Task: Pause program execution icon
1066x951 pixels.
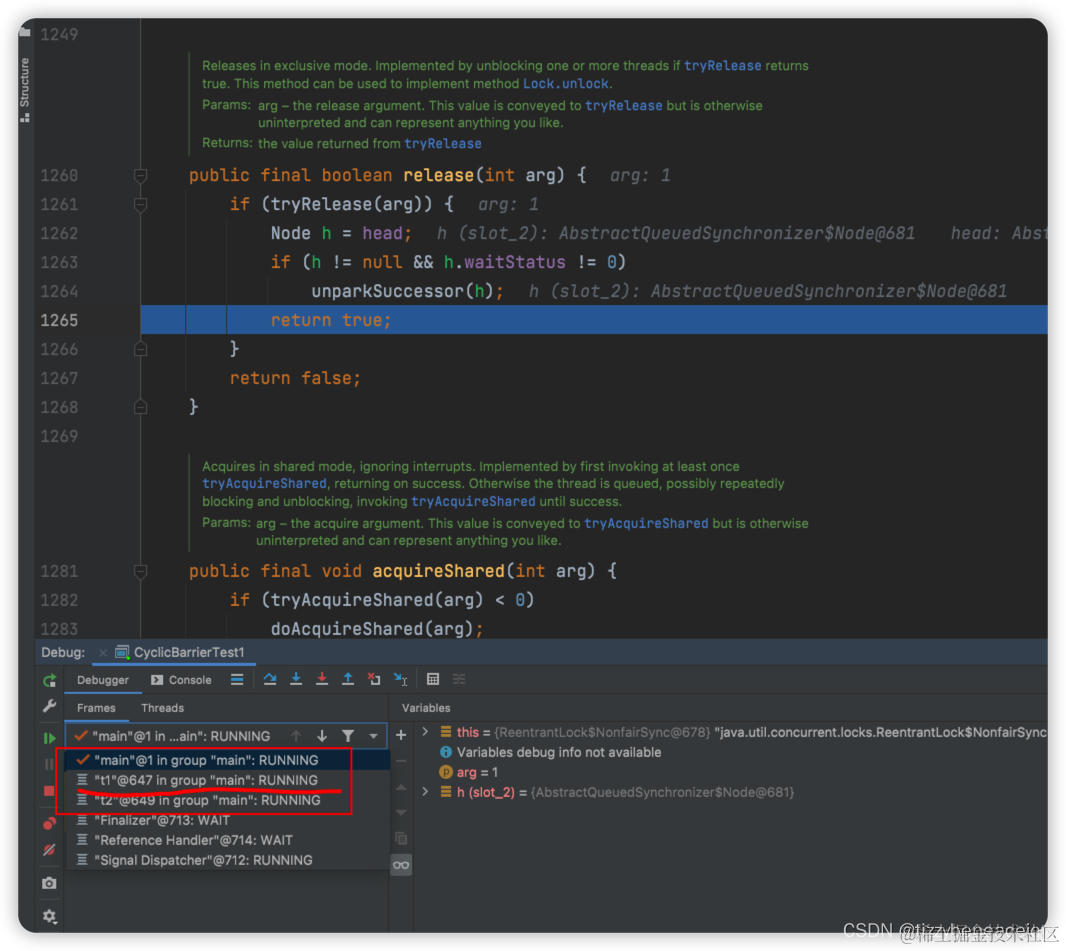Action: (x=50, y=764)
